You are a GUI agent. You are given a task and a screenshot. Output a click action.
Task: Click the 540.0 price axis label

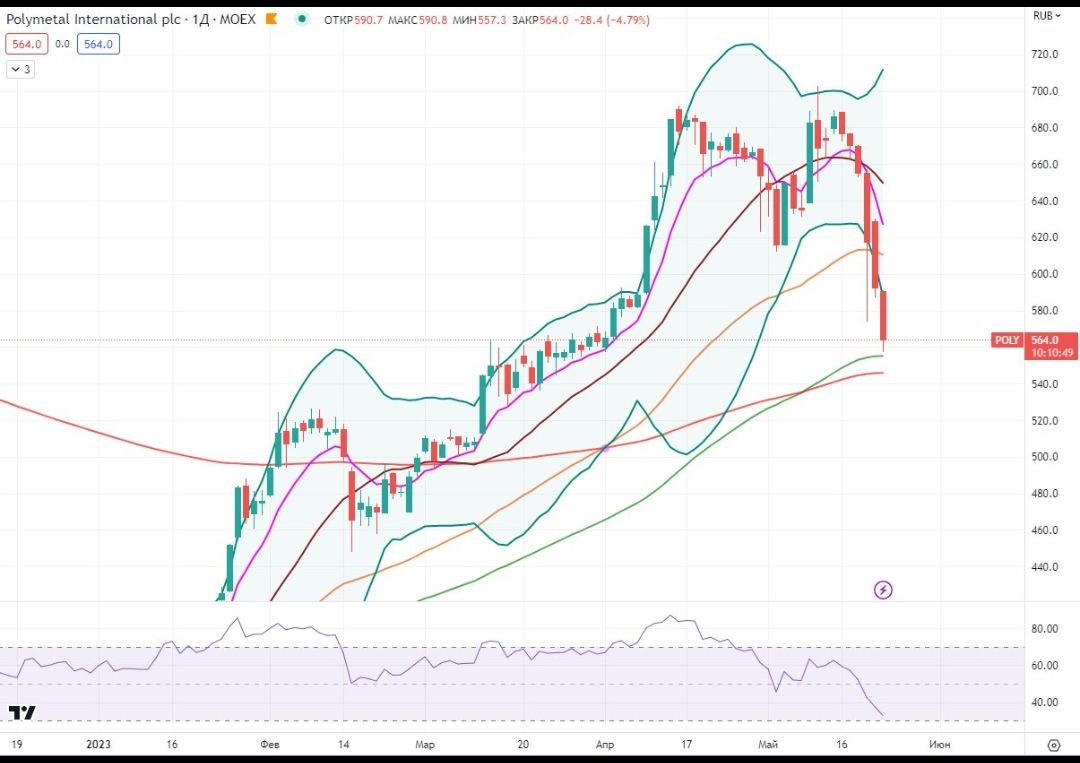point(1045,384)
